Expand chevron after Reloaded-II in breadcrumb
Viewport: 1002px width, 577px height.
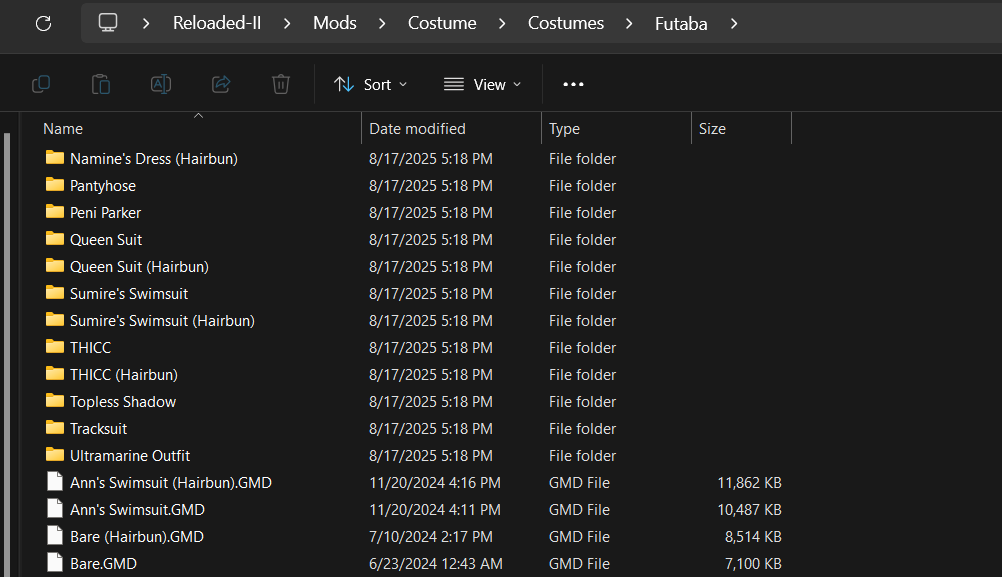coord(287,24)
